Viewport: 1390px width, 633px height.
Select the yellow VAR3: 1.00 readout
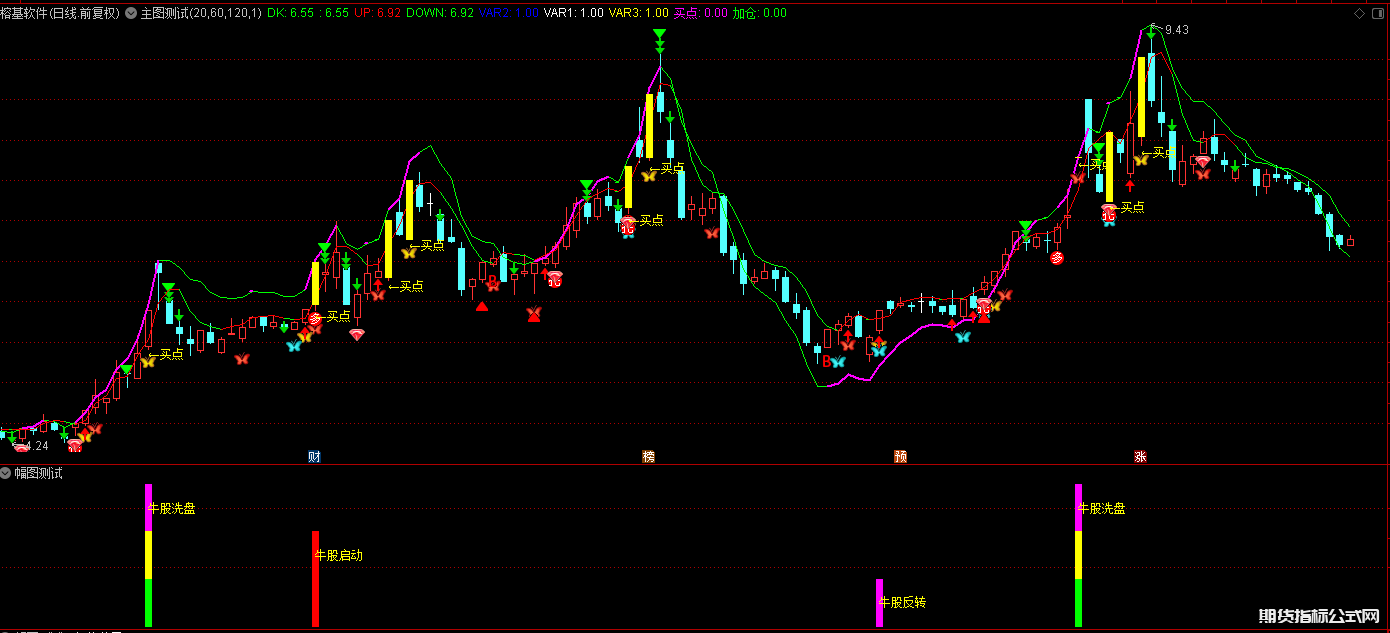(639, 13)
